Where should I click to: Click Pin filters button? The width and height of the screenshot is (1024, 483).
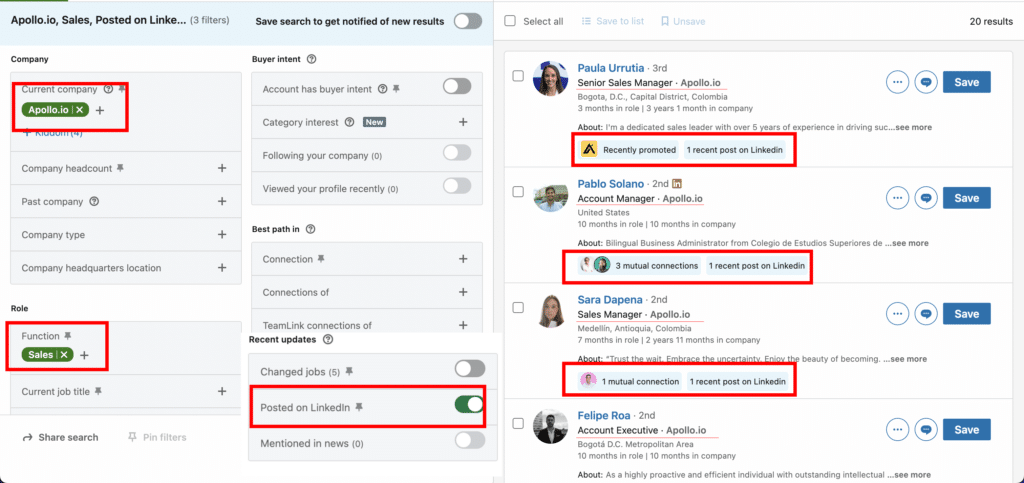(x=157, y=437)
